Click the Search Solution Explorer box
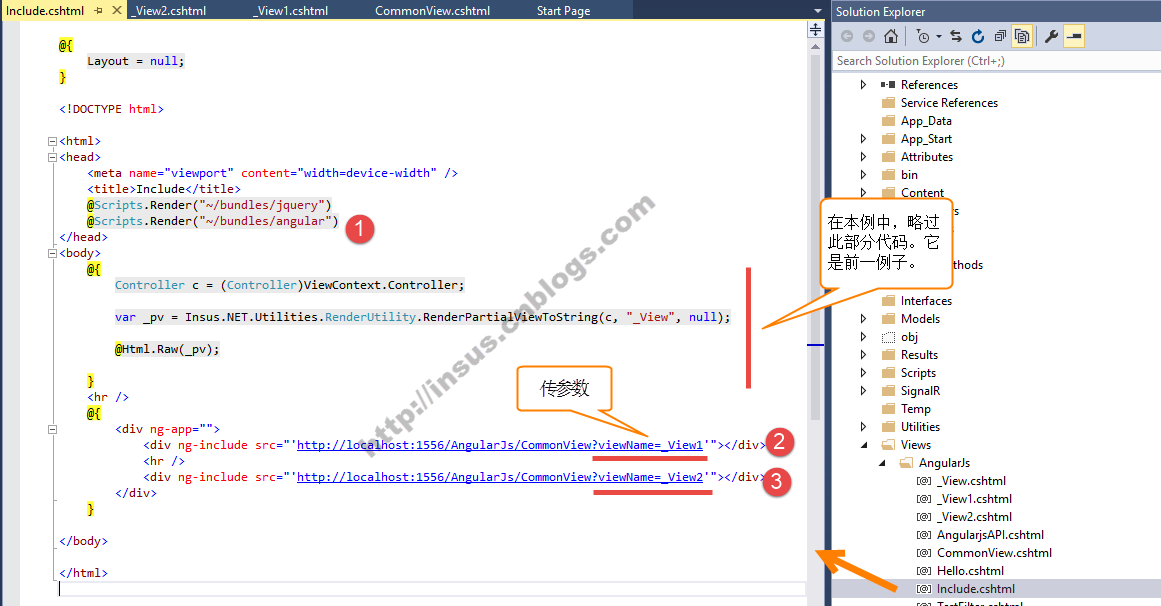1161x606 pixels. coord(996,61)
